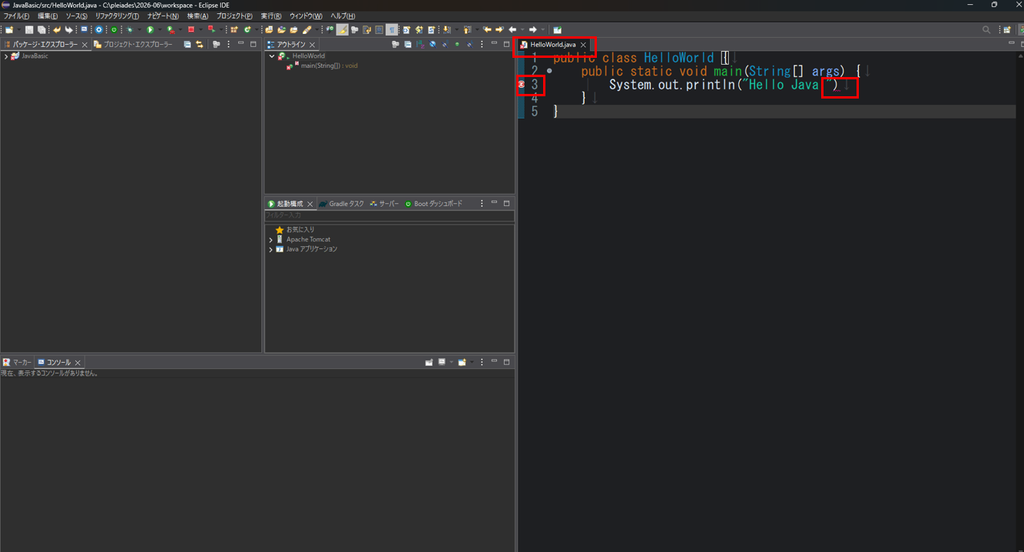
Task: Open the Refactoring menu
Action: 117,16
